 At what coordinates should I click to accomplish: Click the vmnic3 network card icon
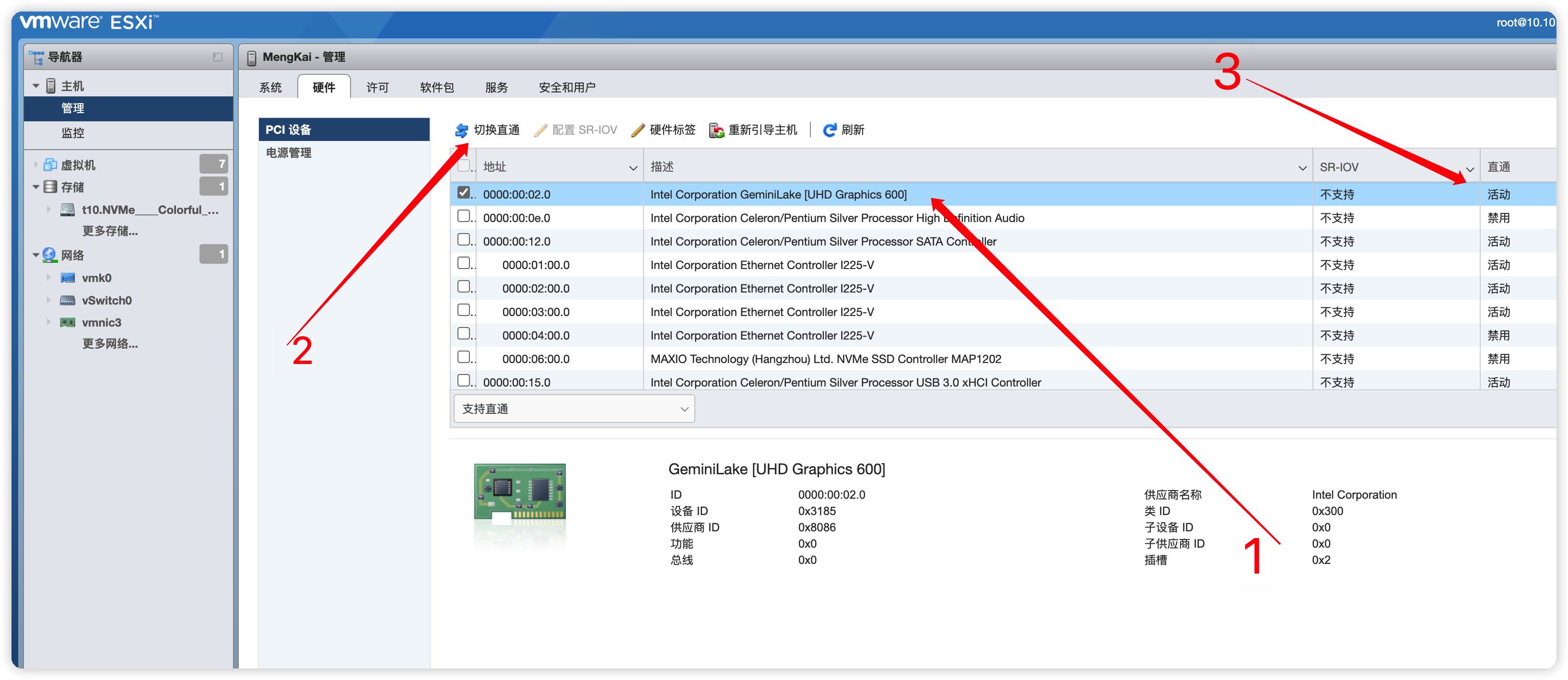click(68, 323)
